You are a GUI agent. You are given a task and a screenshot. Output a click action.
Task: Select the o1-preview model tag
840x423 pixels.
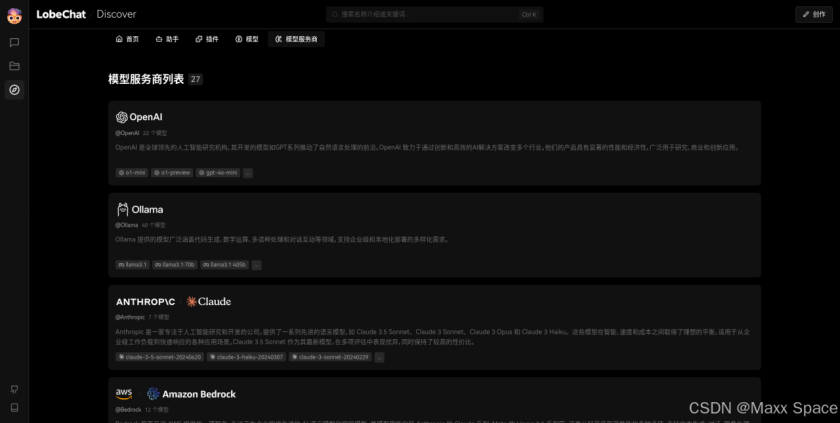tap(172, 173)
